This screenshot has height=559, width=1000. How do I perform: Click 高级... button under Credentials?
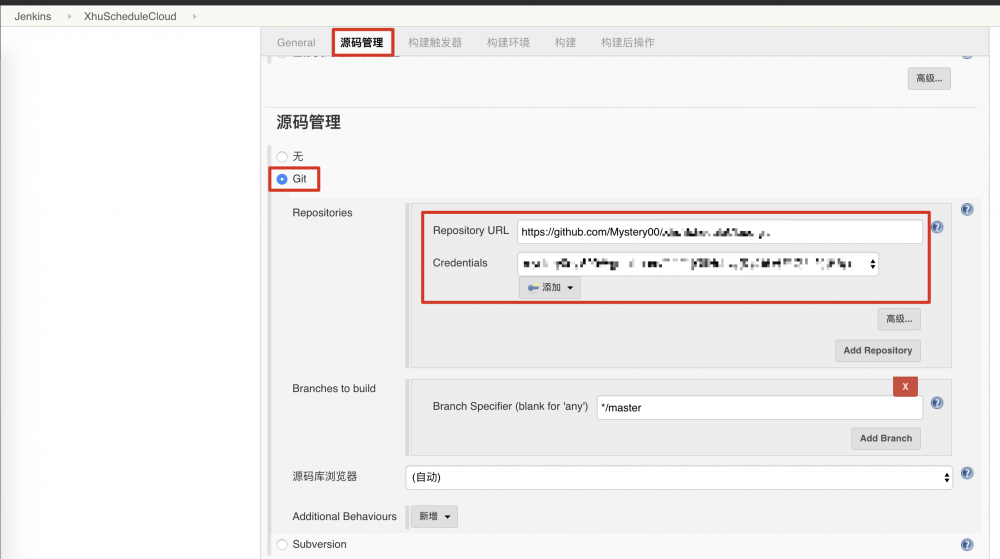pos(899,319)
